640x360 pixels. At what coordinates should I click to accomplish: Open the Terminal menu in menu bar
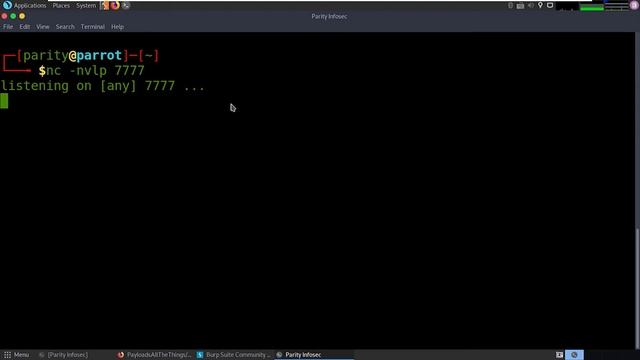(92, 27)
